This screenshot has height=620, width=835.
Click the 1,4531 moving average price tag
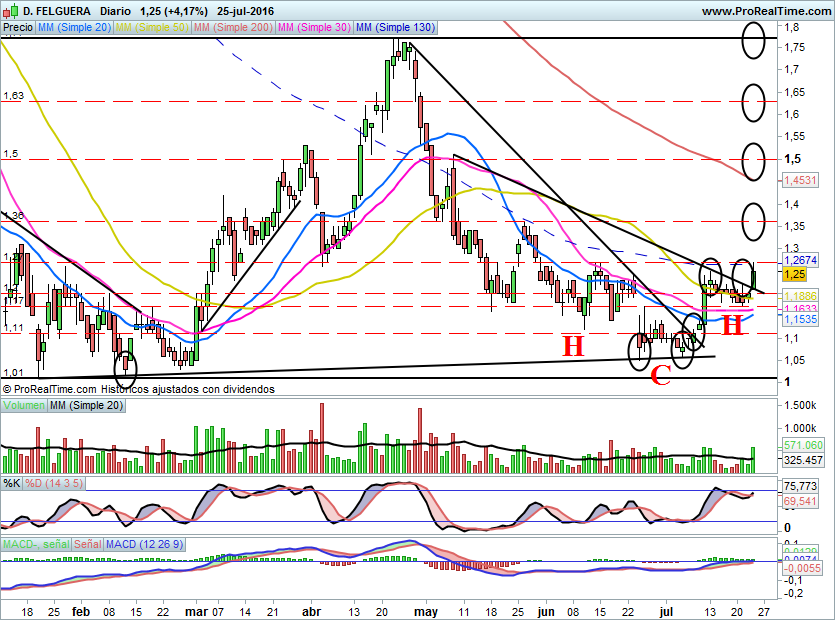tap(800, 180)
